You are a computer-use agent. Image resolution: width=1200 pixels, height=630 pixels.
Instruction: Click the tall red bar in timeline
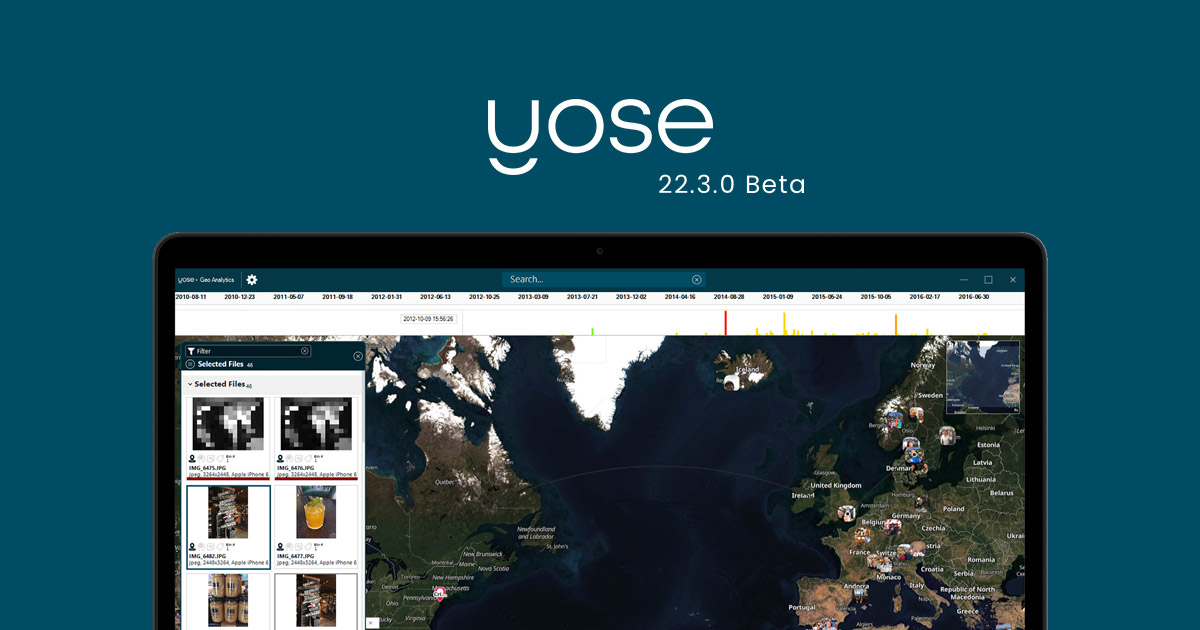click(x=725, y=323)
